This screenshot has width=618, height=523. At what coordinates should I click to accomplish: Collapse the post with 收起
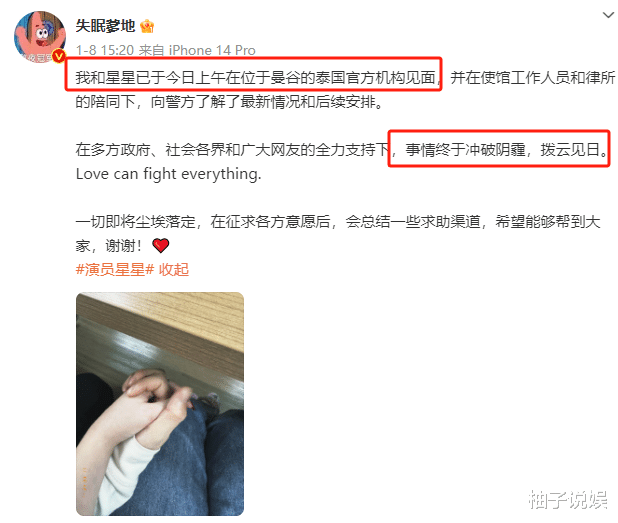point(174,270)
